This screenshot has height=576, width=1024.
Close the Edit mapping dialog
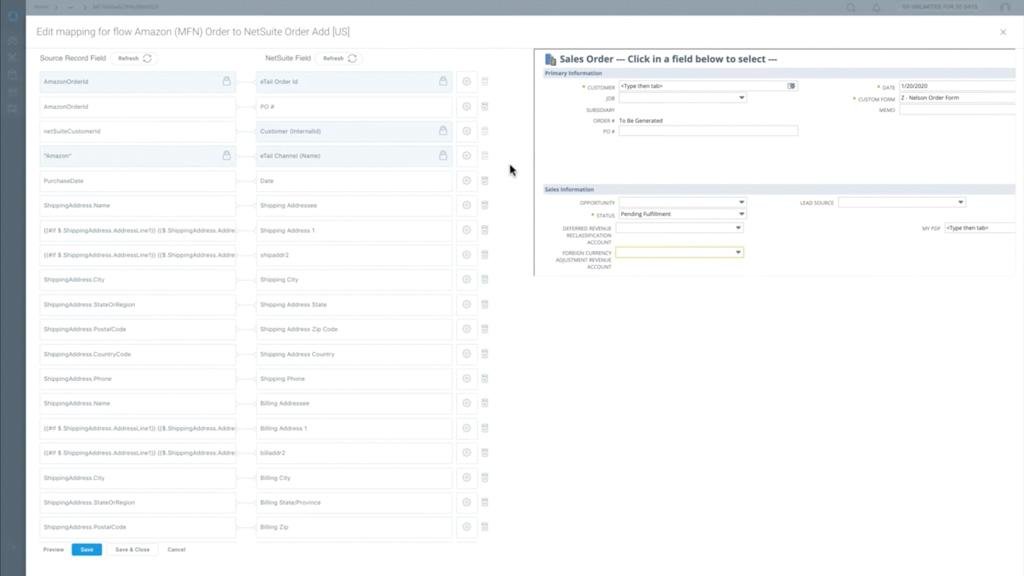pos(1003,32)
